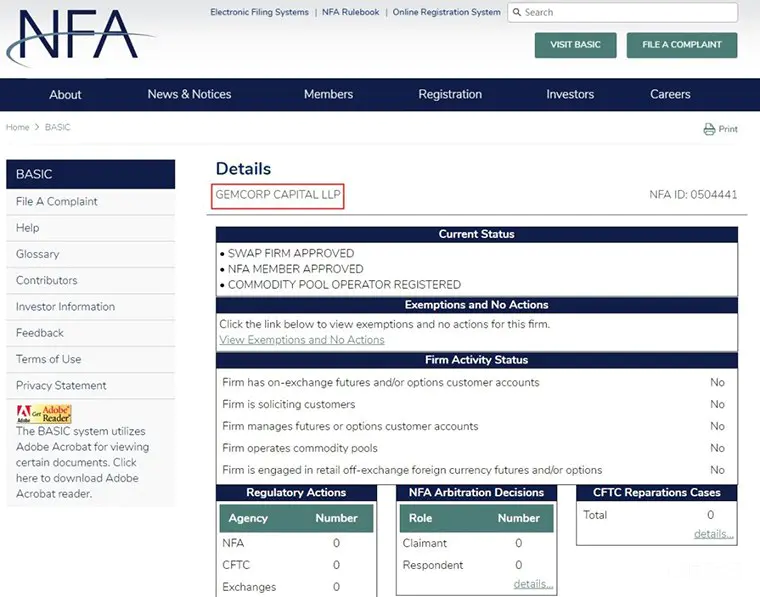The width and height of the screenshot is (760, 597).
Task: Click View Exemptions and No Actions link
Action: [301, 340]
